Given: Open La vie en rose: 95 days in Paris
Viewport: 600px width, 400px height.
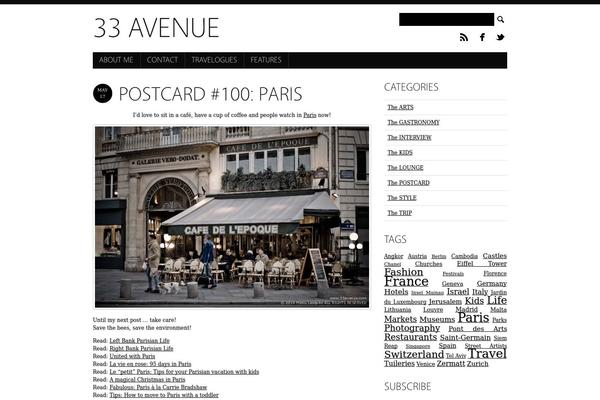Looking at the screenshot, I should 150,364.
